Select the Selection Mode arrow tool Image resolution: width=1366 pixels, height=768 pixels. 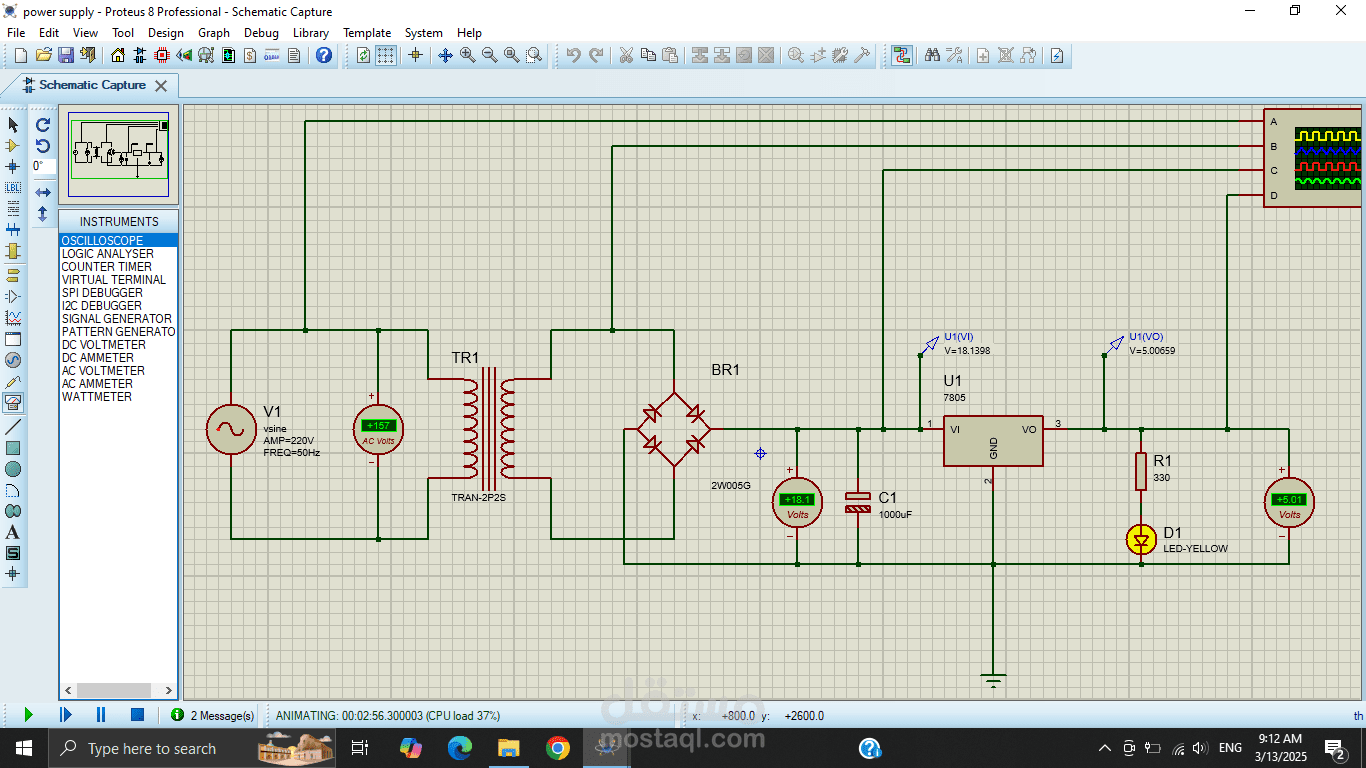13,125
